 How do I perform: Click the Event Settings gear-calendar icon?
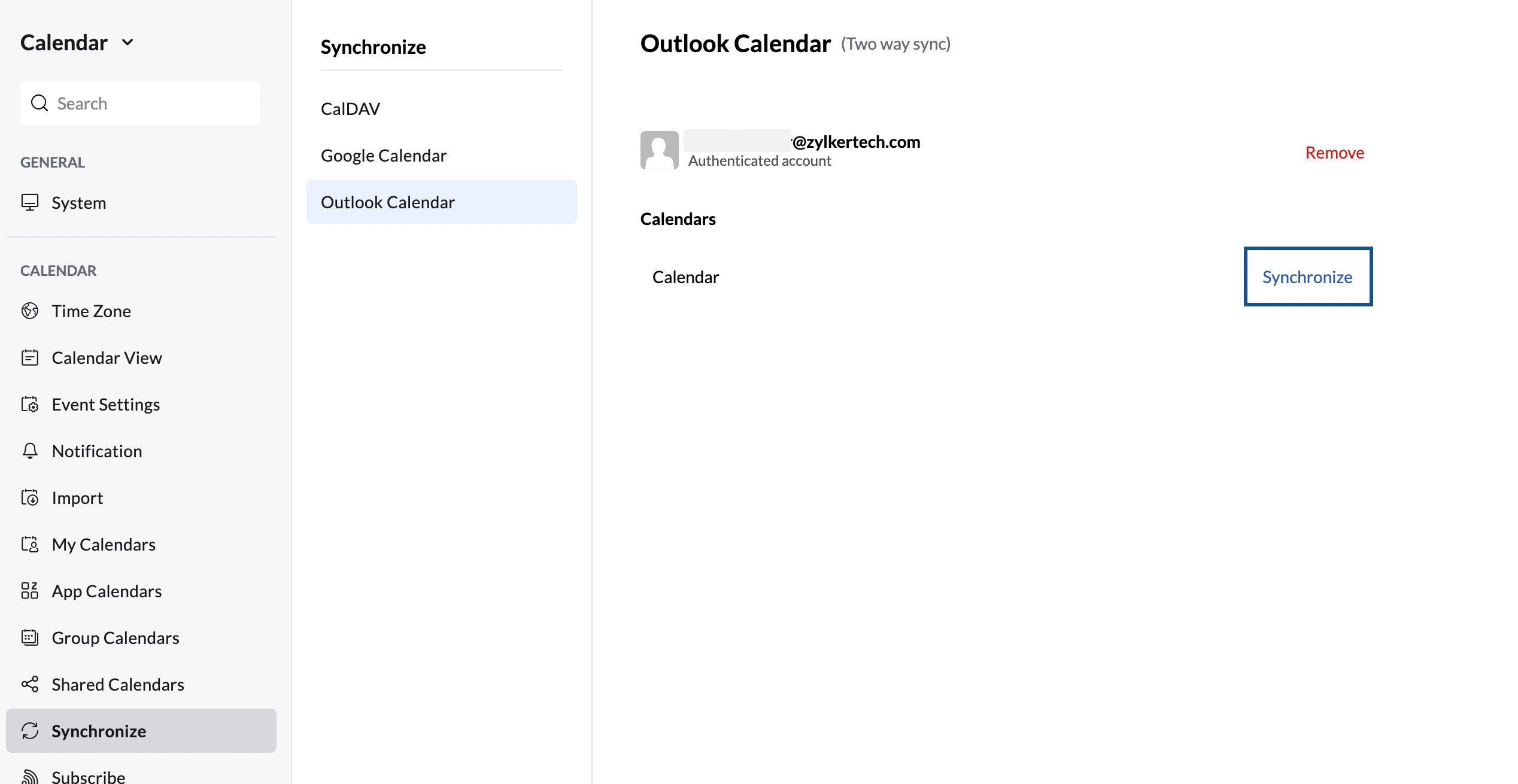click(30, 404)
